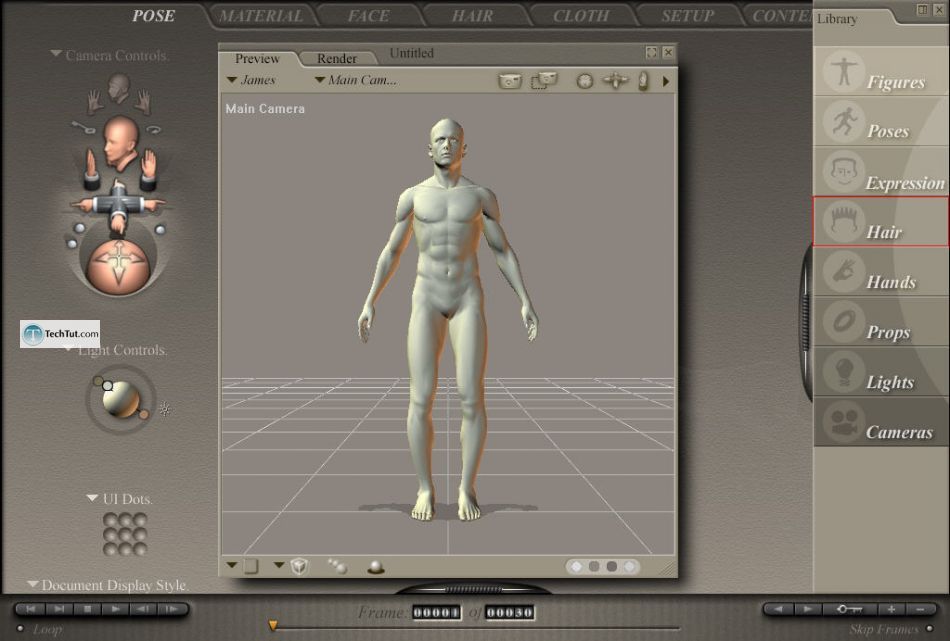Click the round tracking mode icon
Viewport: 950px width, 641px height.
585,81
